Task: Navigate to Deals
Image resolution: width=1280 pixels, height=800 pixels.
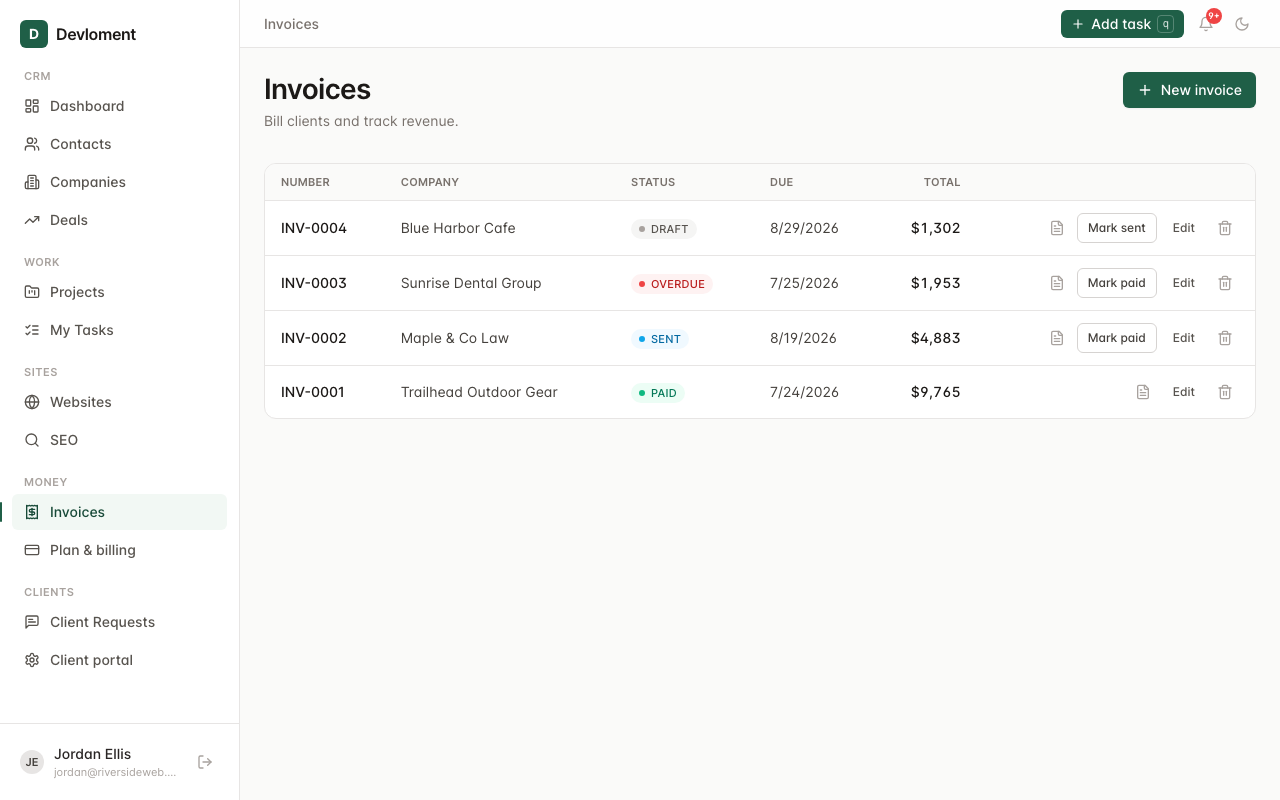Action: (119, 220)
